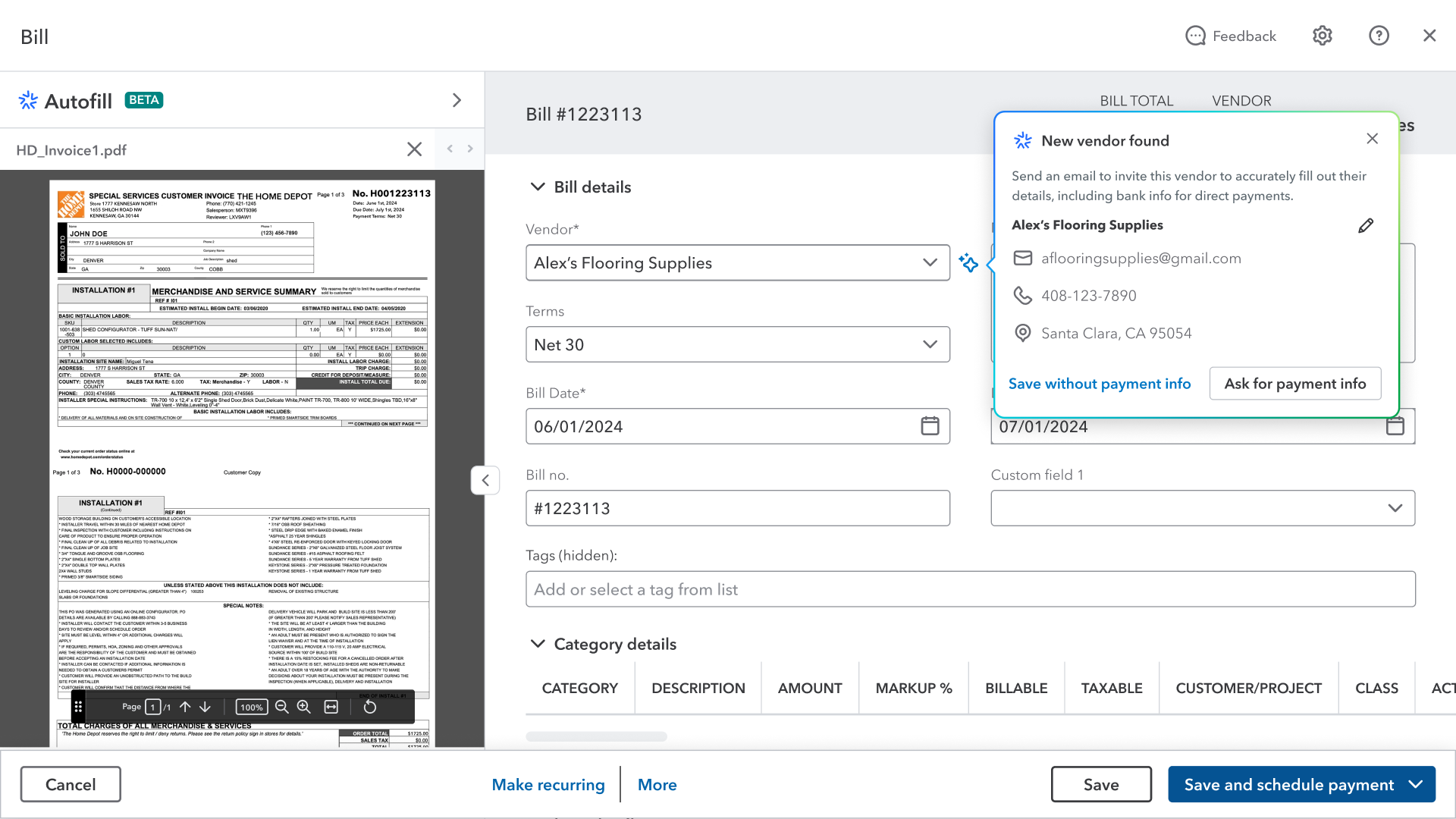
Task: Go to next PDF page
Action: [x=205, y=707]
